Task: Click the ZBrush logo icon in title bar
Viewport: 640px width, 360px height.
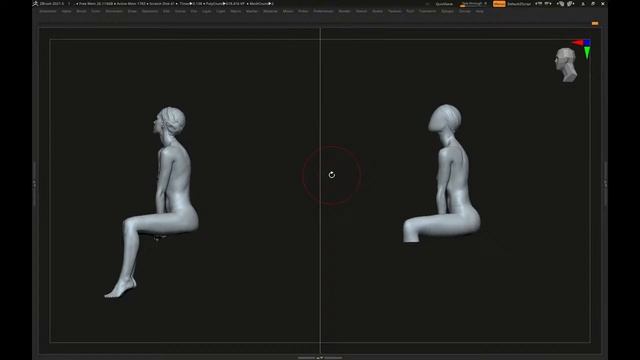Action: point(36,4)
